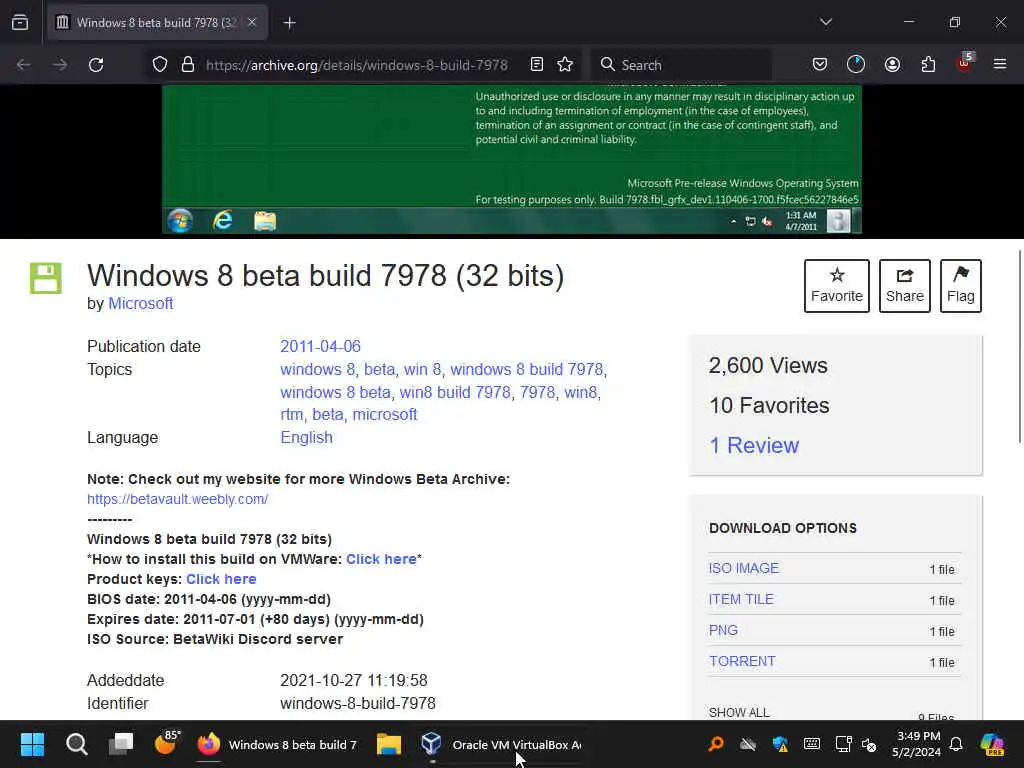
Task: Open the Windows Start button
Action: 32,744
